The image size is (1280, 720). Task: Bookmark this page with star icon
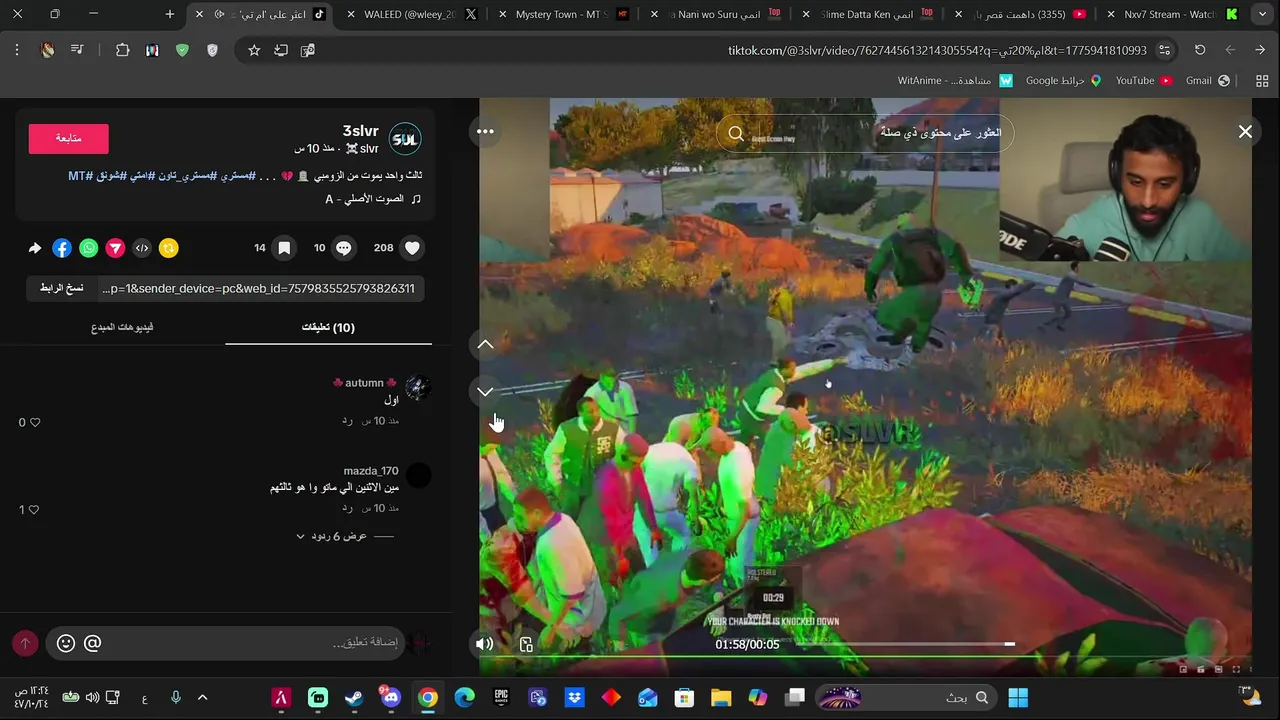coord(254,50)
